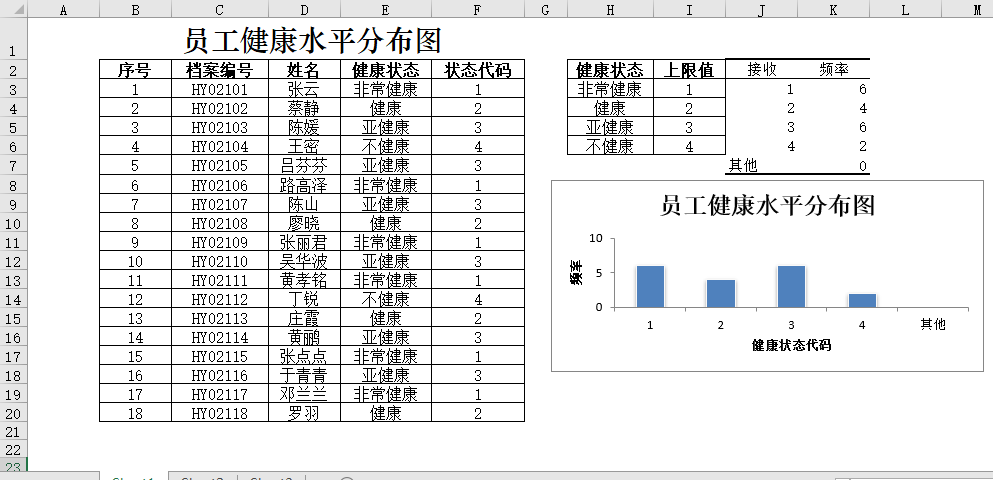Select the 接收 header cell
993x480 pixels.
(x=761, y=70)
